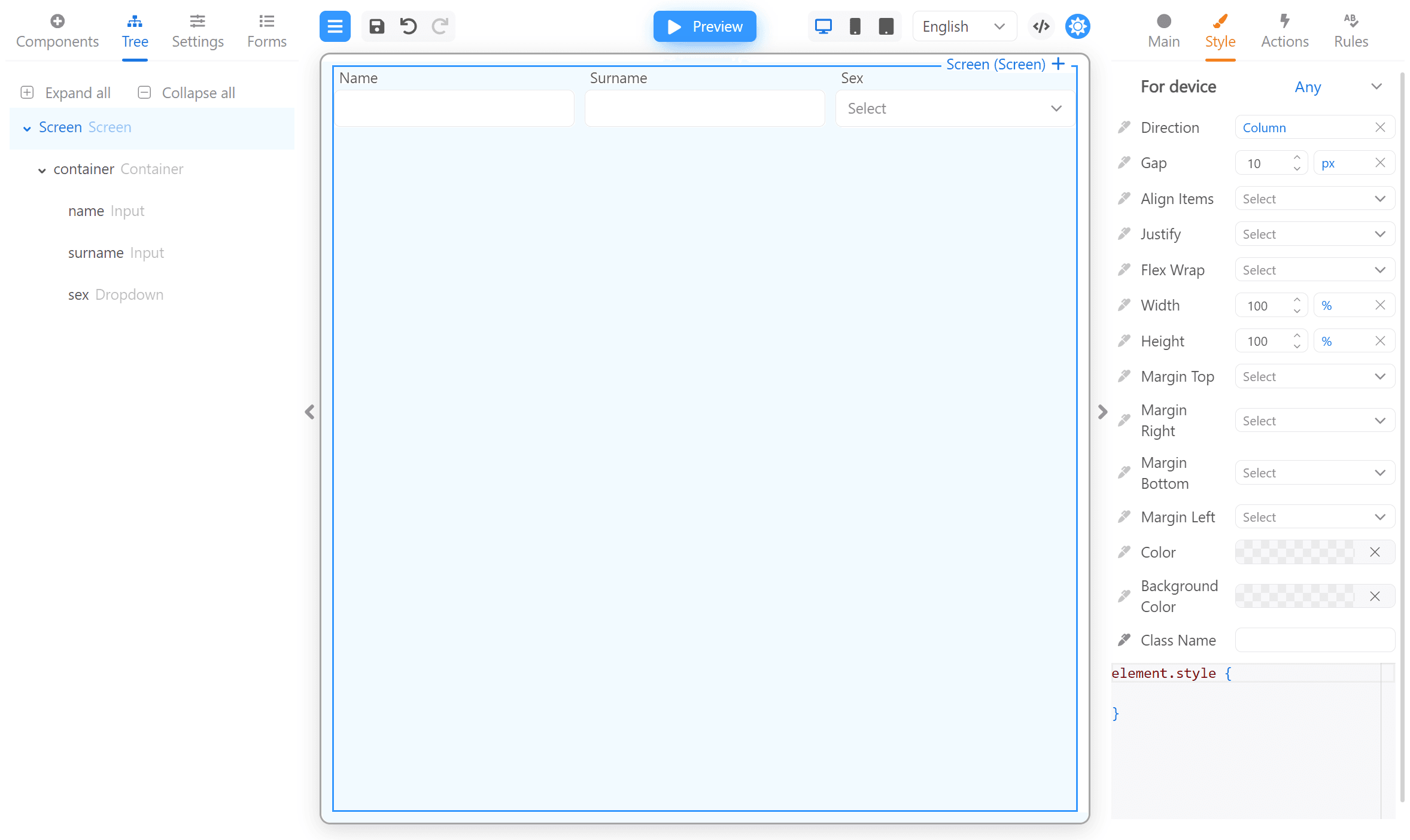Undo the last change
The width and height of the screenshot is (1410, 840).
[408, 26]
